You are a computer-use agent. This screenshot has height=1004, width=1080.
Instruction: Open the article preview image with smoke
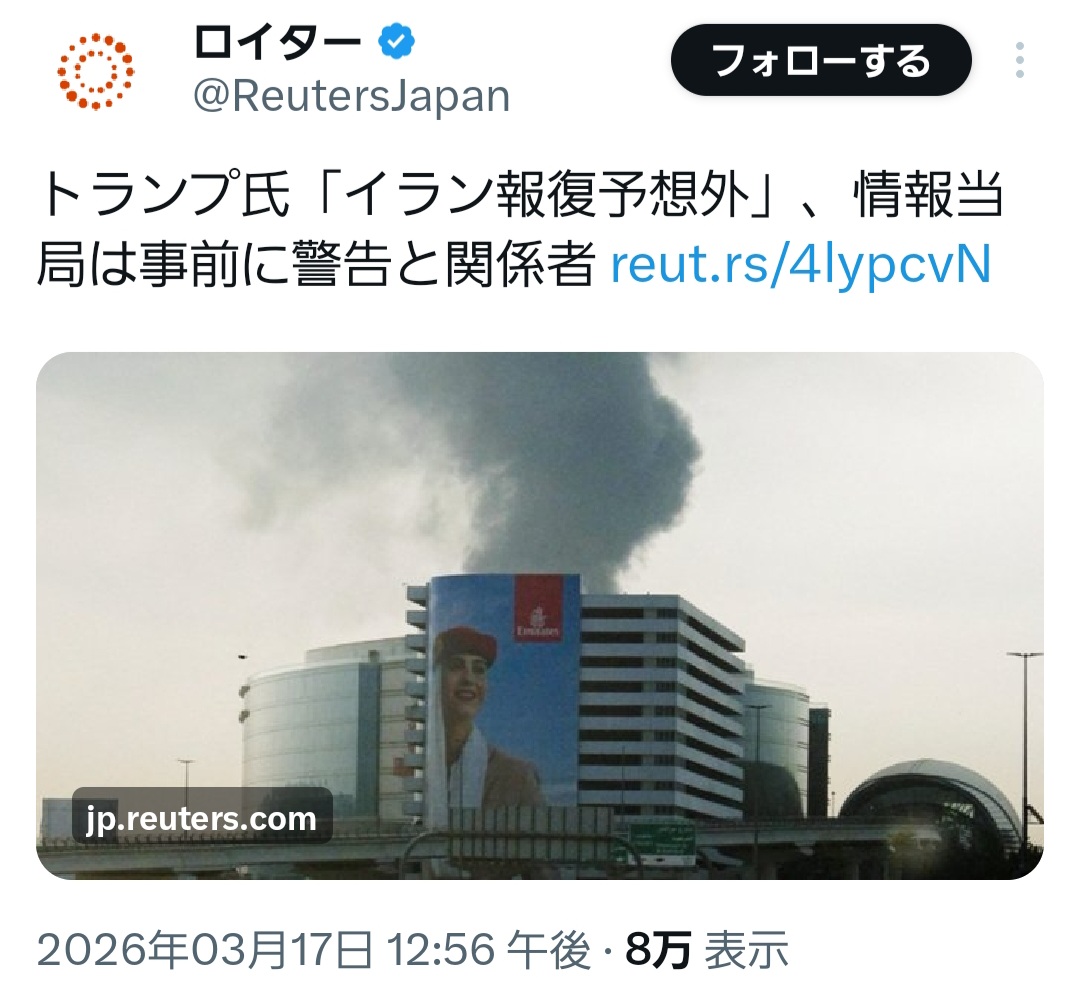point(539,615)
